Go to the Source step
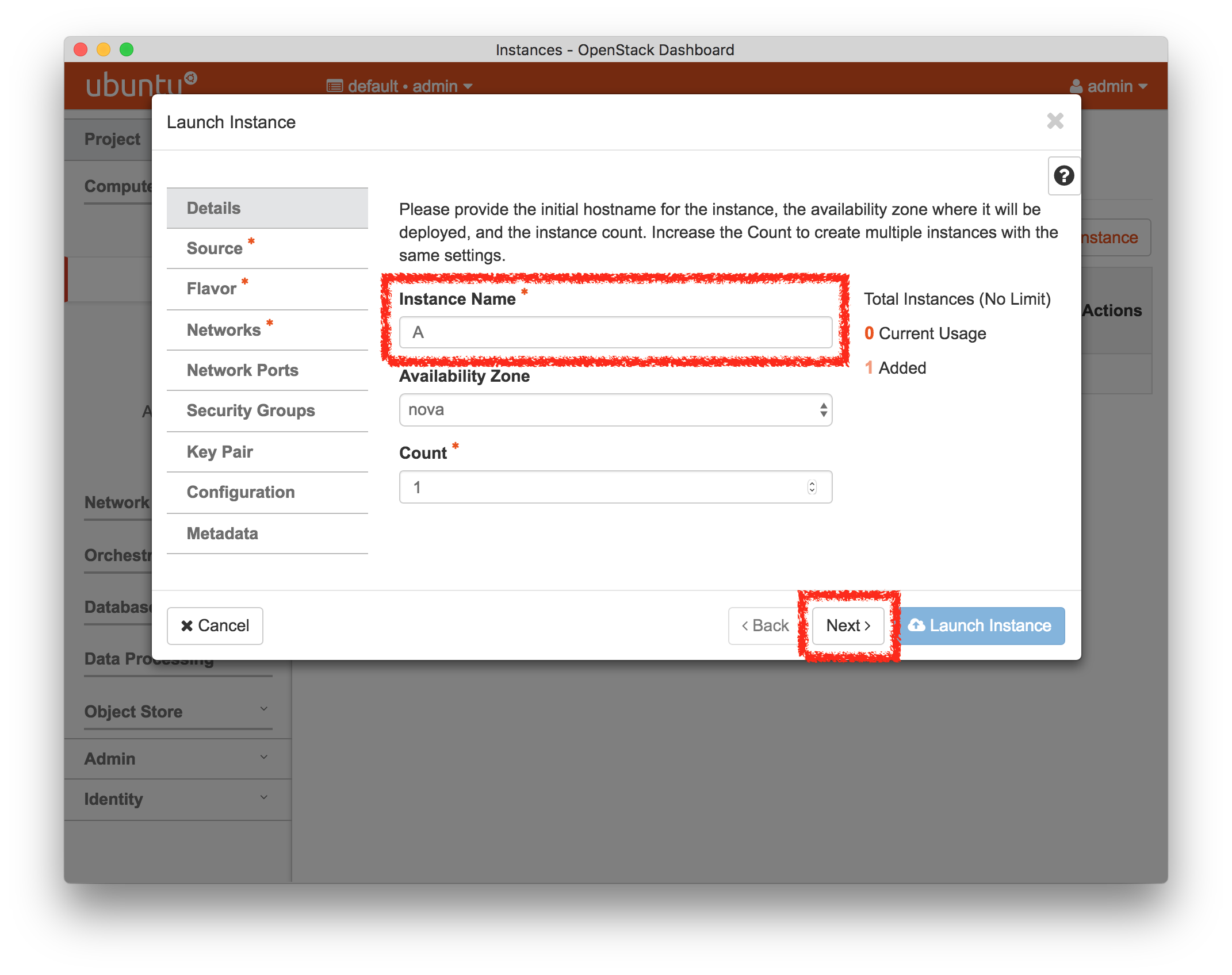Screen dimensions: 1232x975 tap(267, 248)
